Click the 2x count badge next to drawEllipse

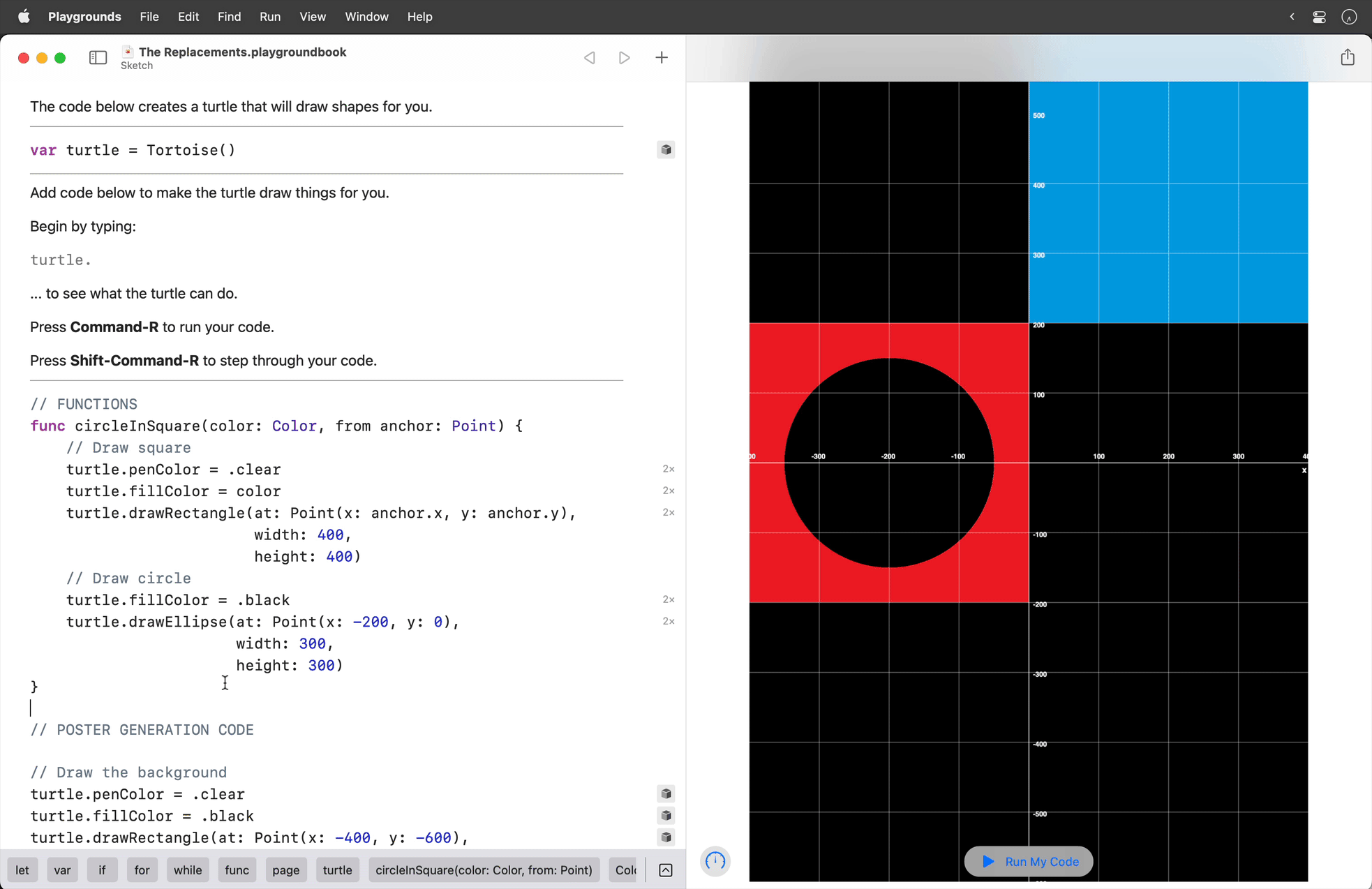coord(668,621)
